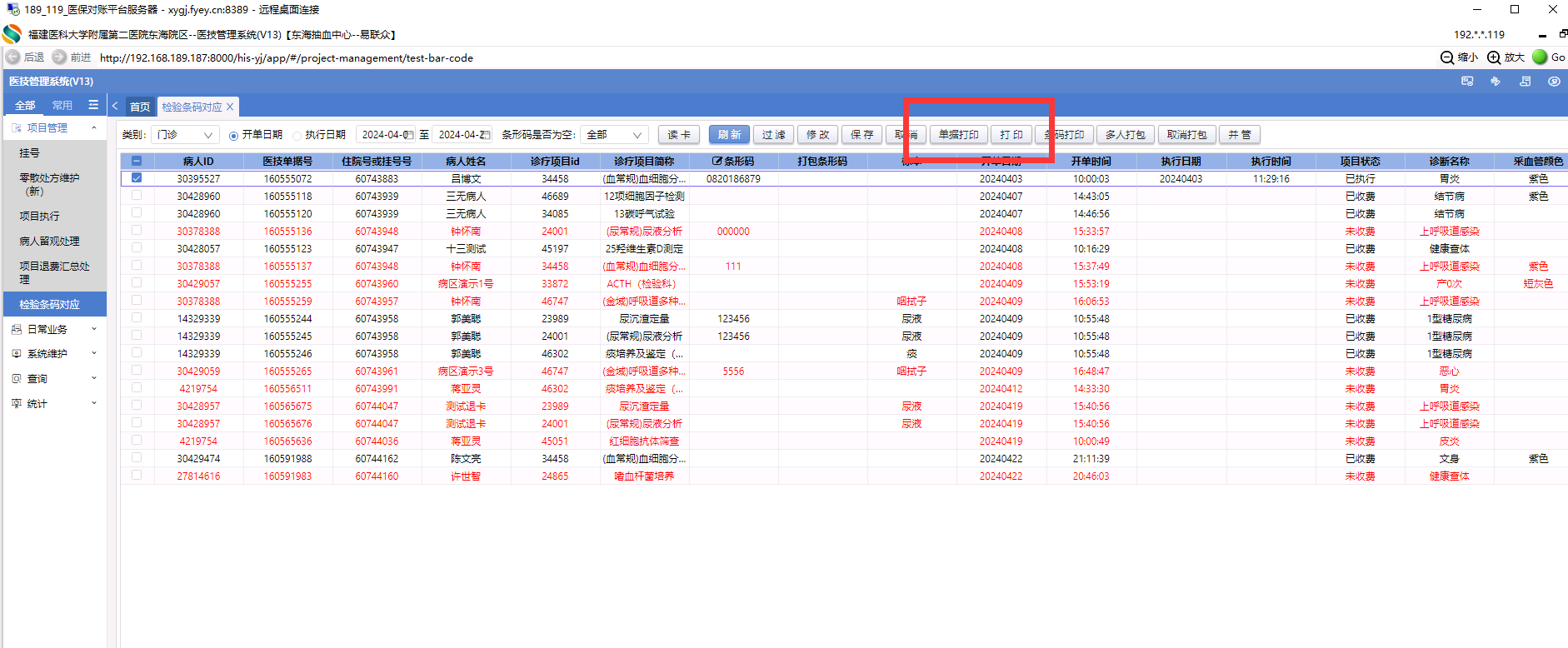Expand the 系统维护 section chevron

tap(94, 354)
